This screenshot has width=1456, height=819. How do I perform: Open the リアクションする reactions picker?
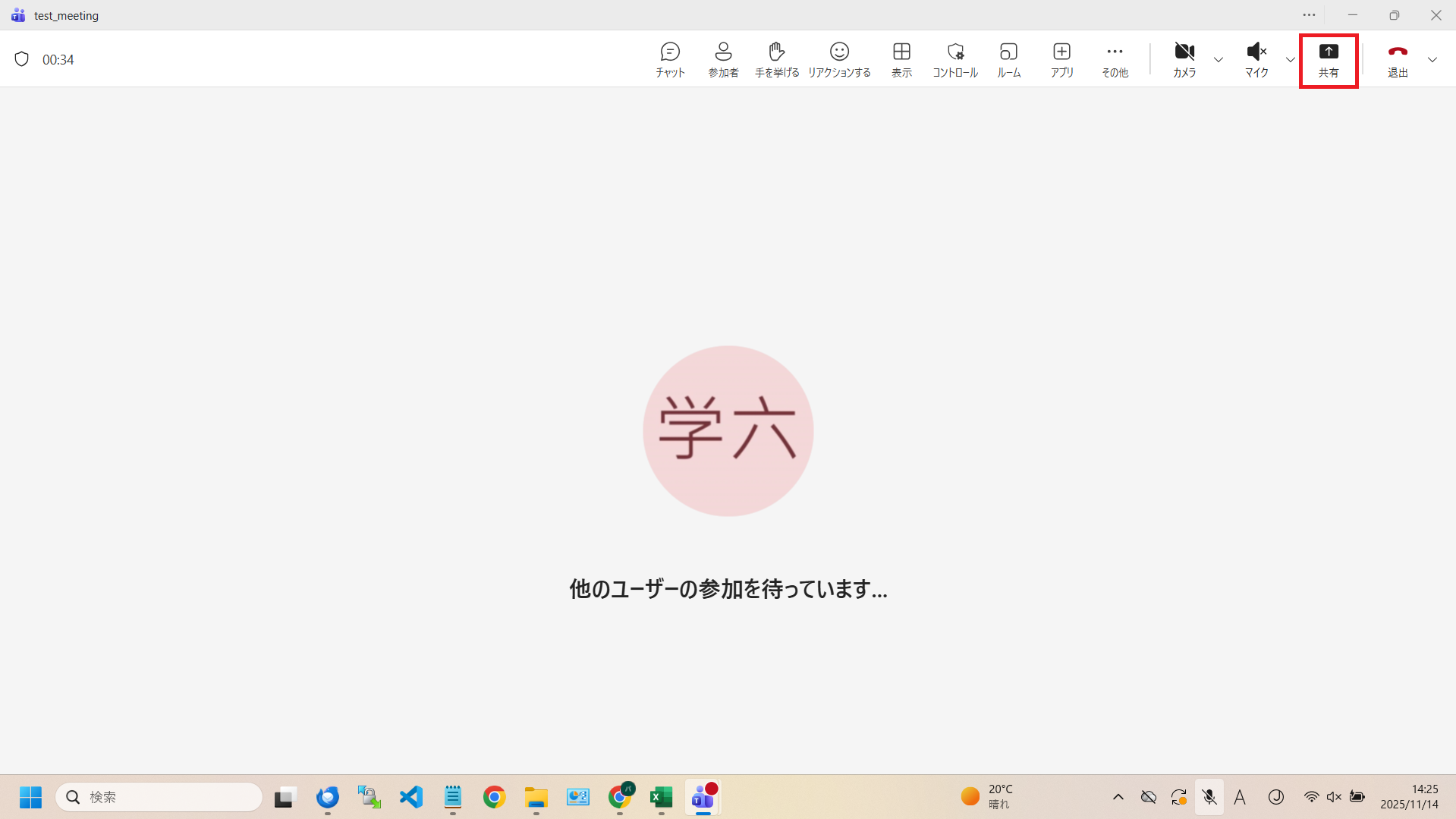[x=839, y=59]
